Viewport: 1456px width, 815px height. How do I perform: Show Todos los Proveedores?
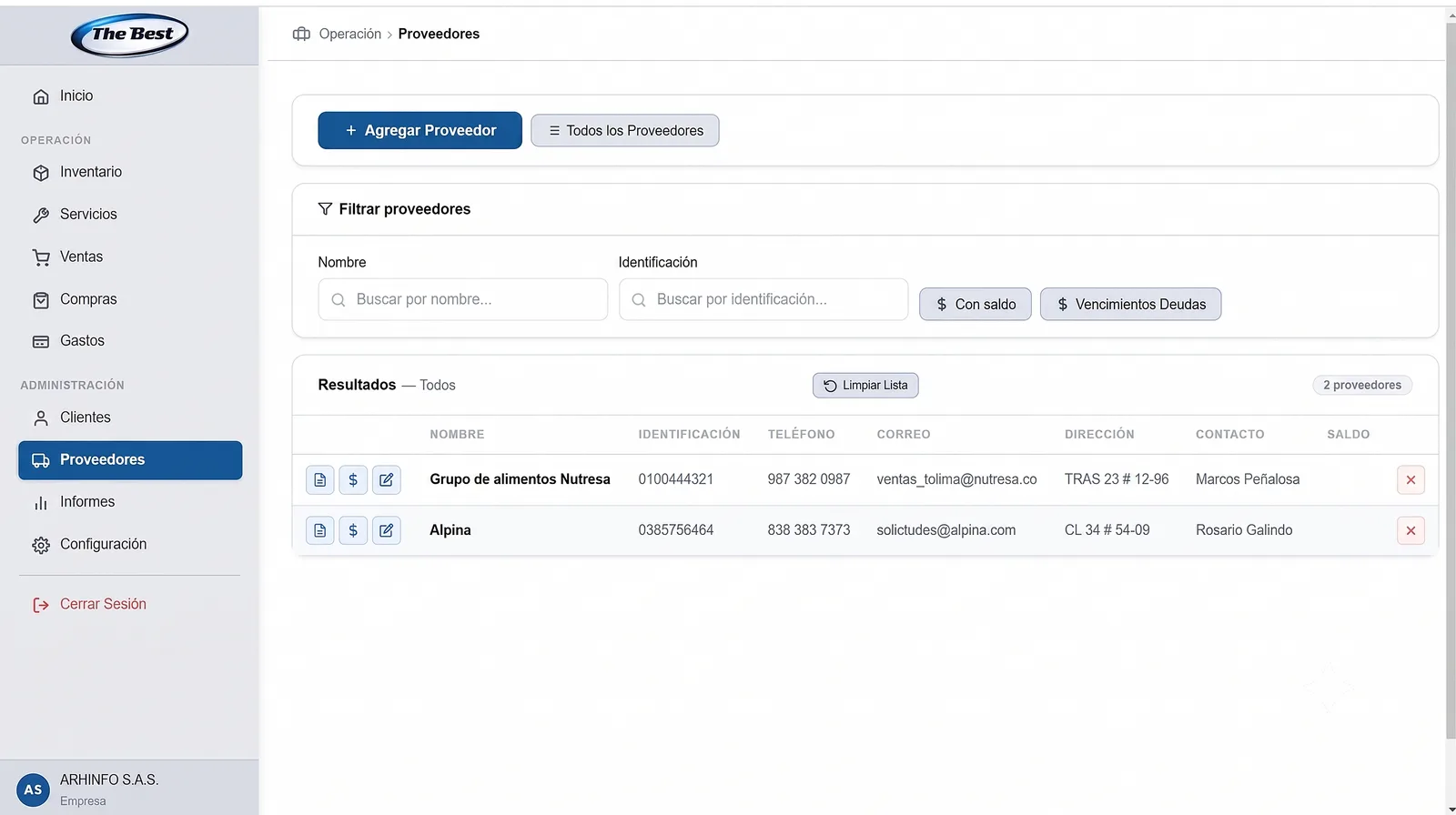[625, 130]
